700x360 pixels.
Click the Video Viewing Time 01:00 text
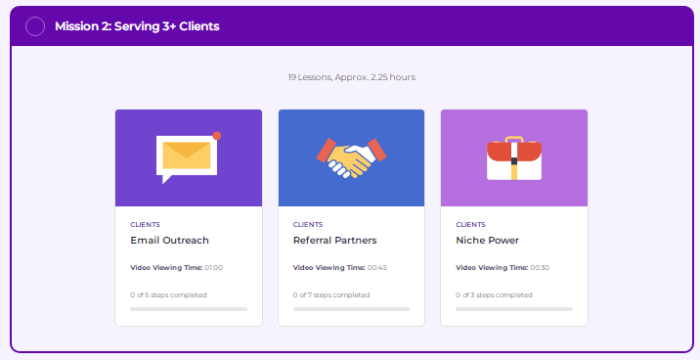coord(177,268)
